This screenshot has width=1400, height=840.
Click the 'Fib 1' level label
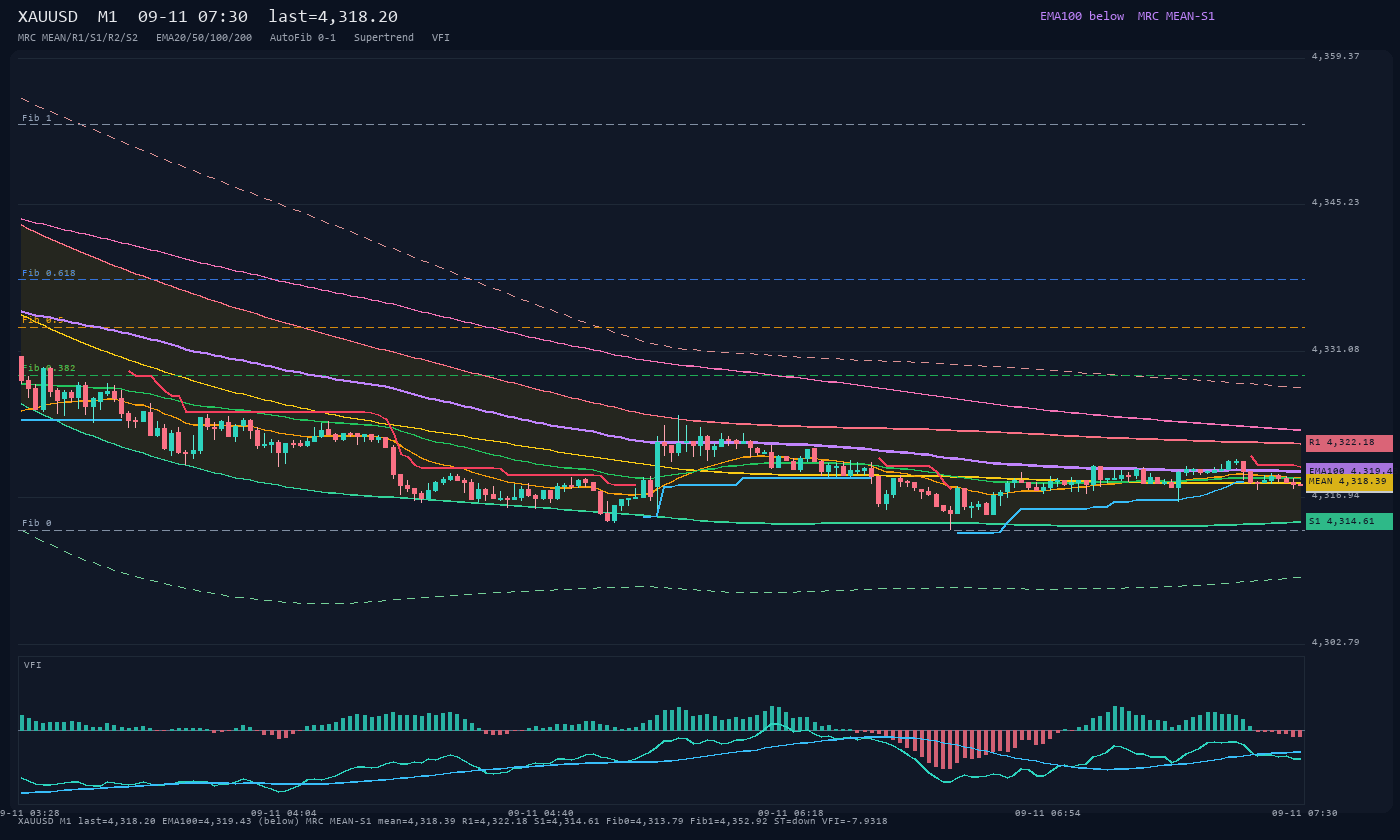point(37,118)
